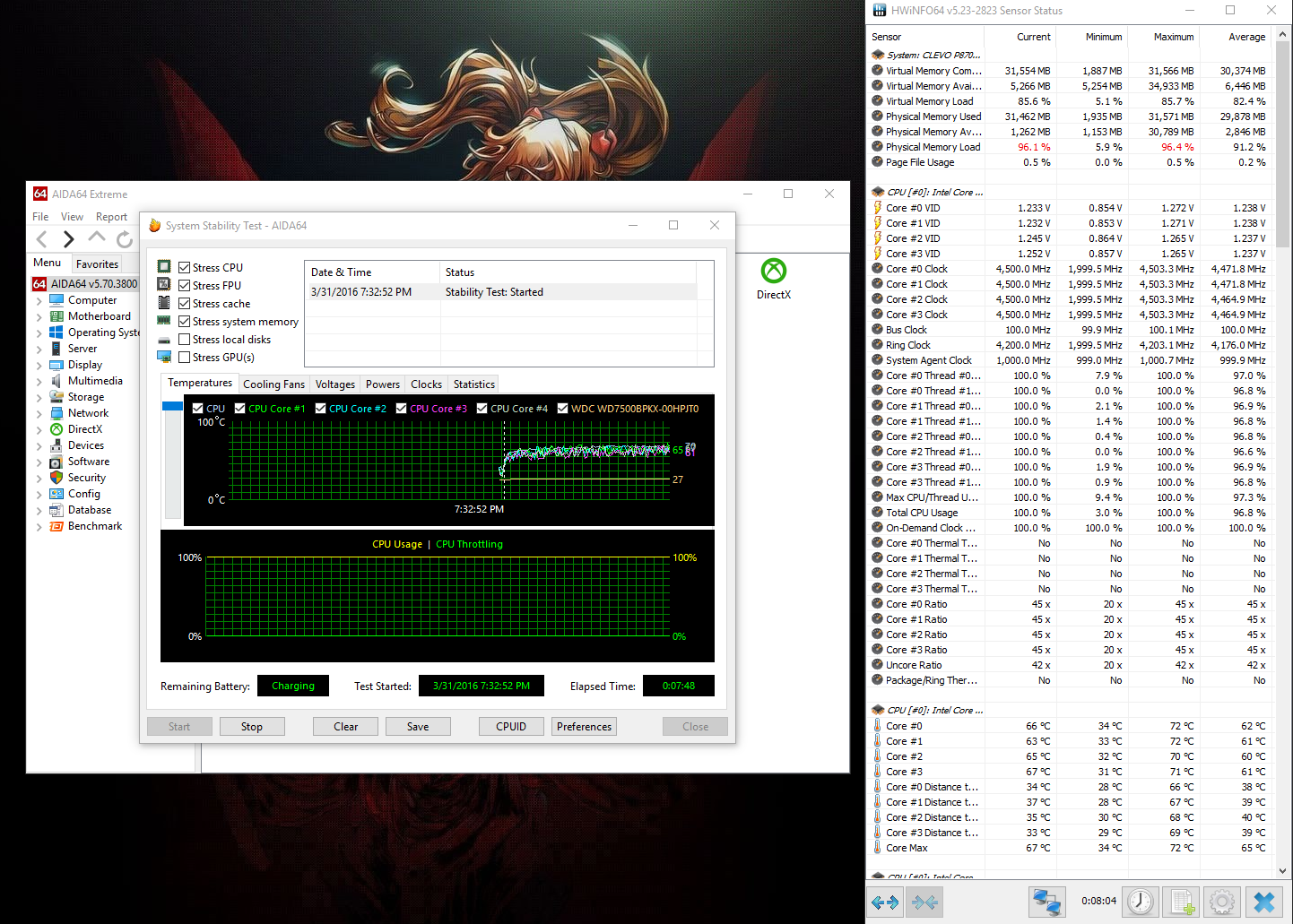Image resolution: width=1293 pixels, height=924 pixels.
Task: Open the HWiNFO sensor settings gear icon
Action: [x=1222, y=902]
